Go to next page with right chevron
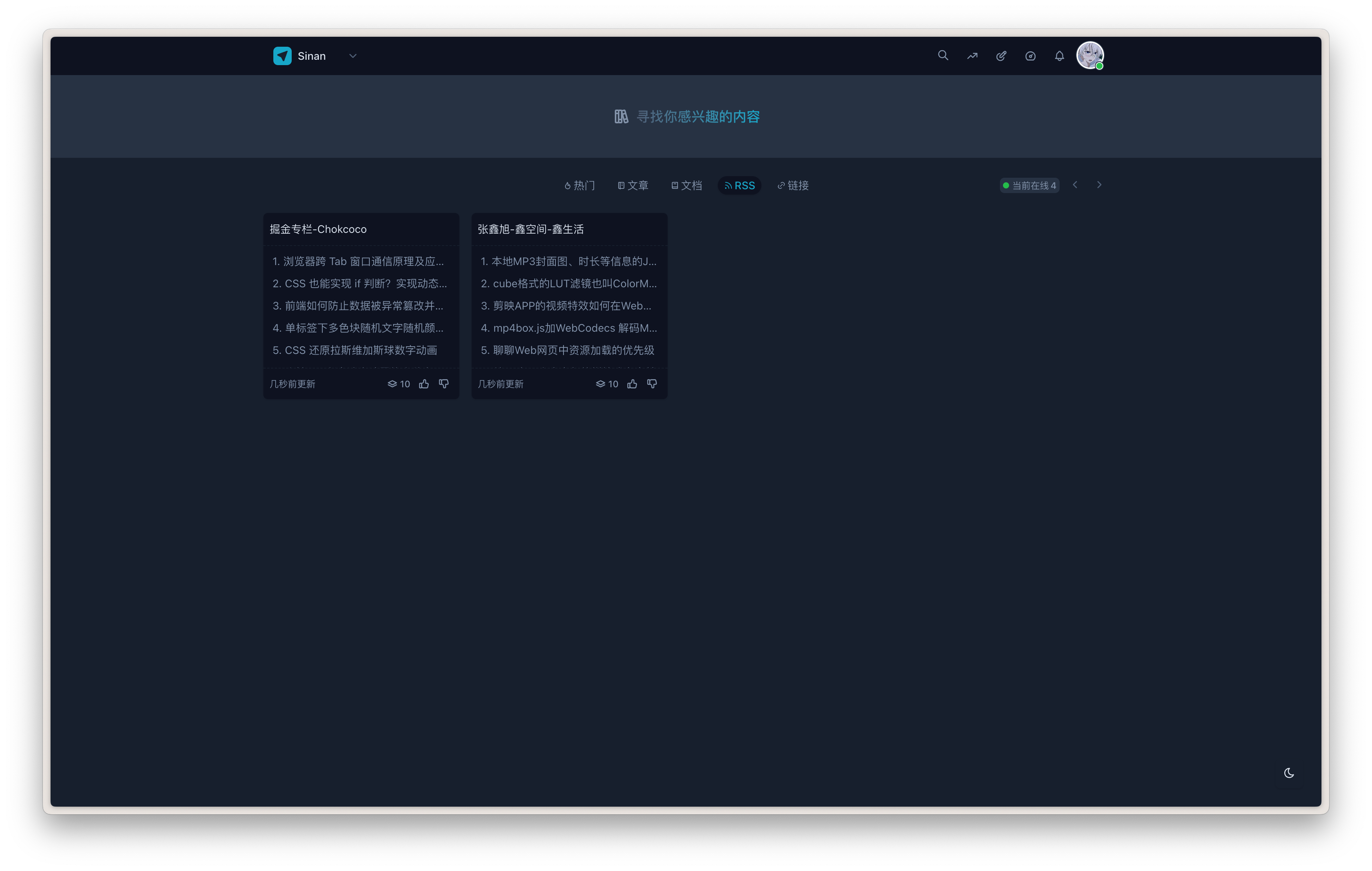 pos(1099,185)
